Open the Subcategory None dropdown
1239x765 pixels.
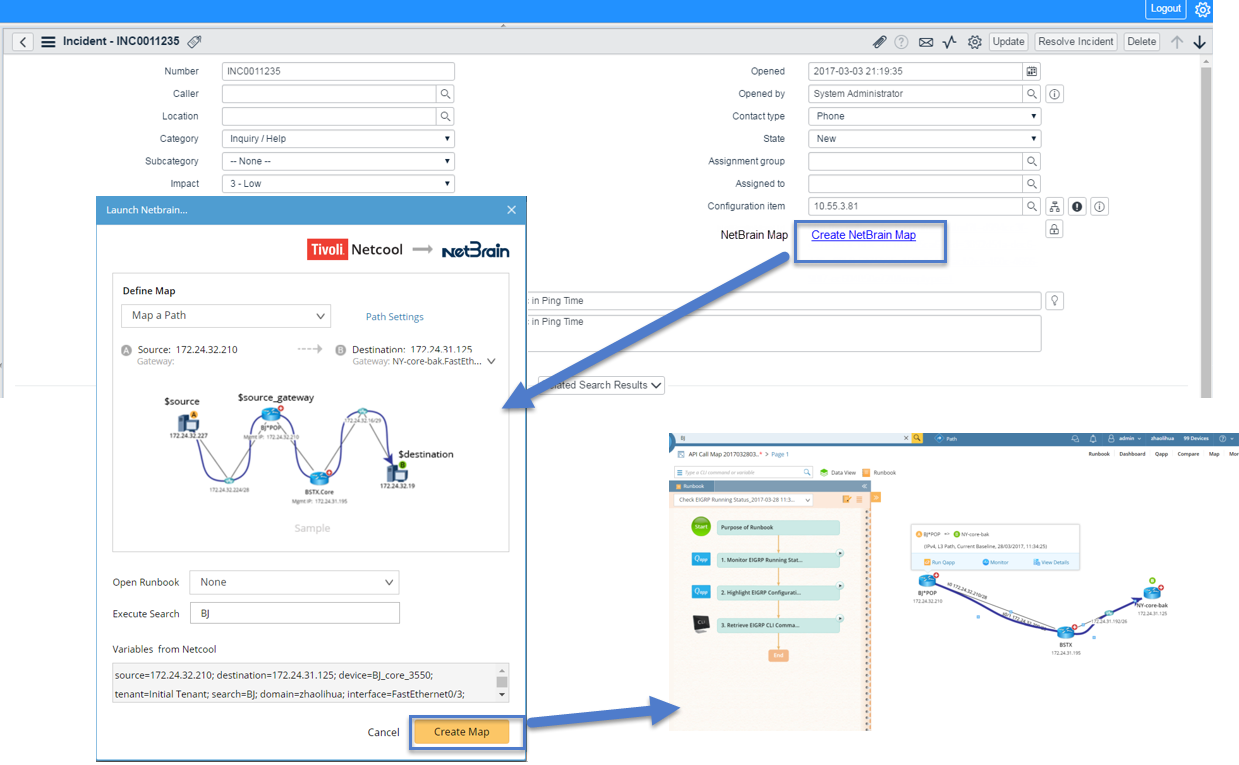click(338, 161)
